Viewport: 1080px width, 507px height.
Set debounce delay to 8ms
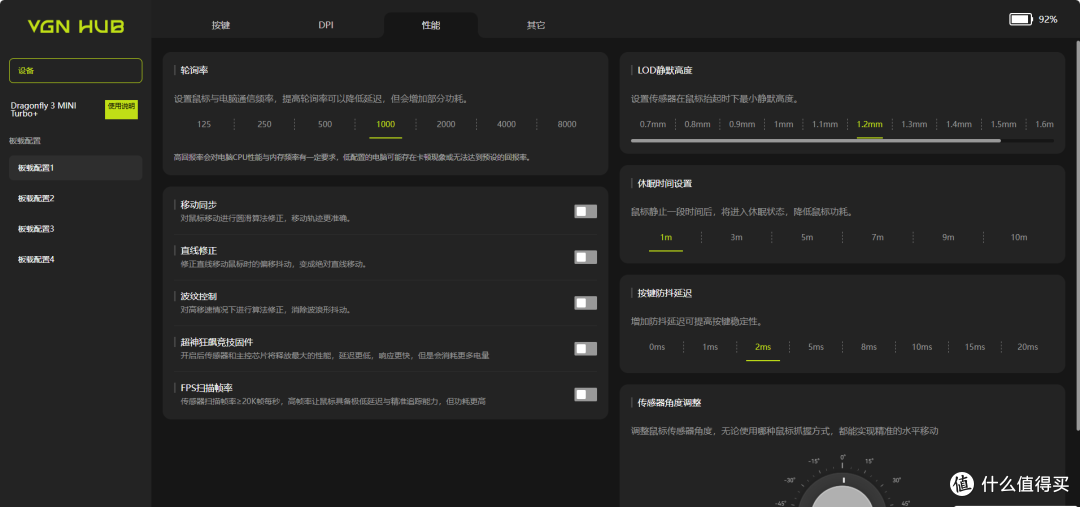pos(869,347)
